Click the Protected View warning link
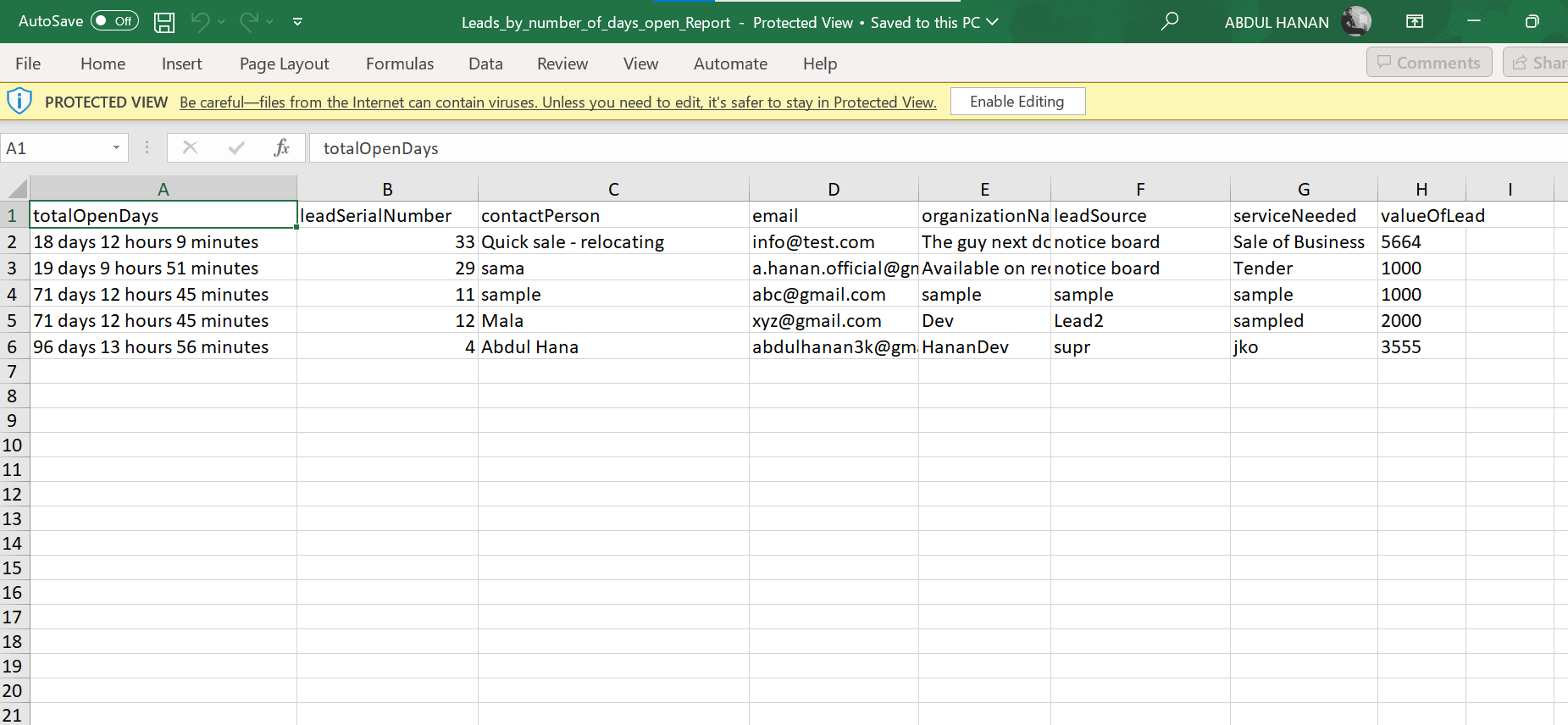The image size is (1568, 725). click(557, 102)
